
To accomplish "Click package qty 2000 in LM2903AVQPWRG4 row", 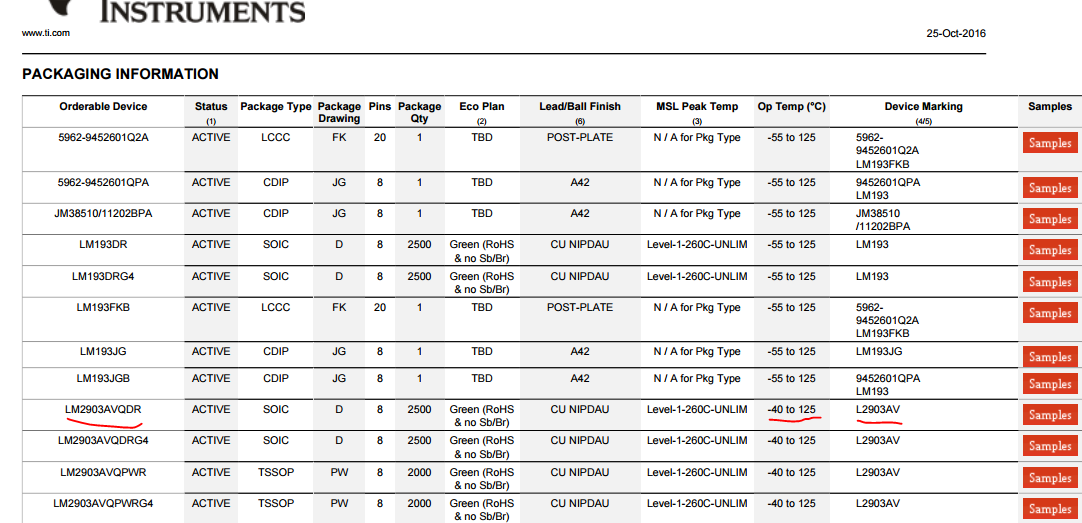I will click(x=420, y=503).
